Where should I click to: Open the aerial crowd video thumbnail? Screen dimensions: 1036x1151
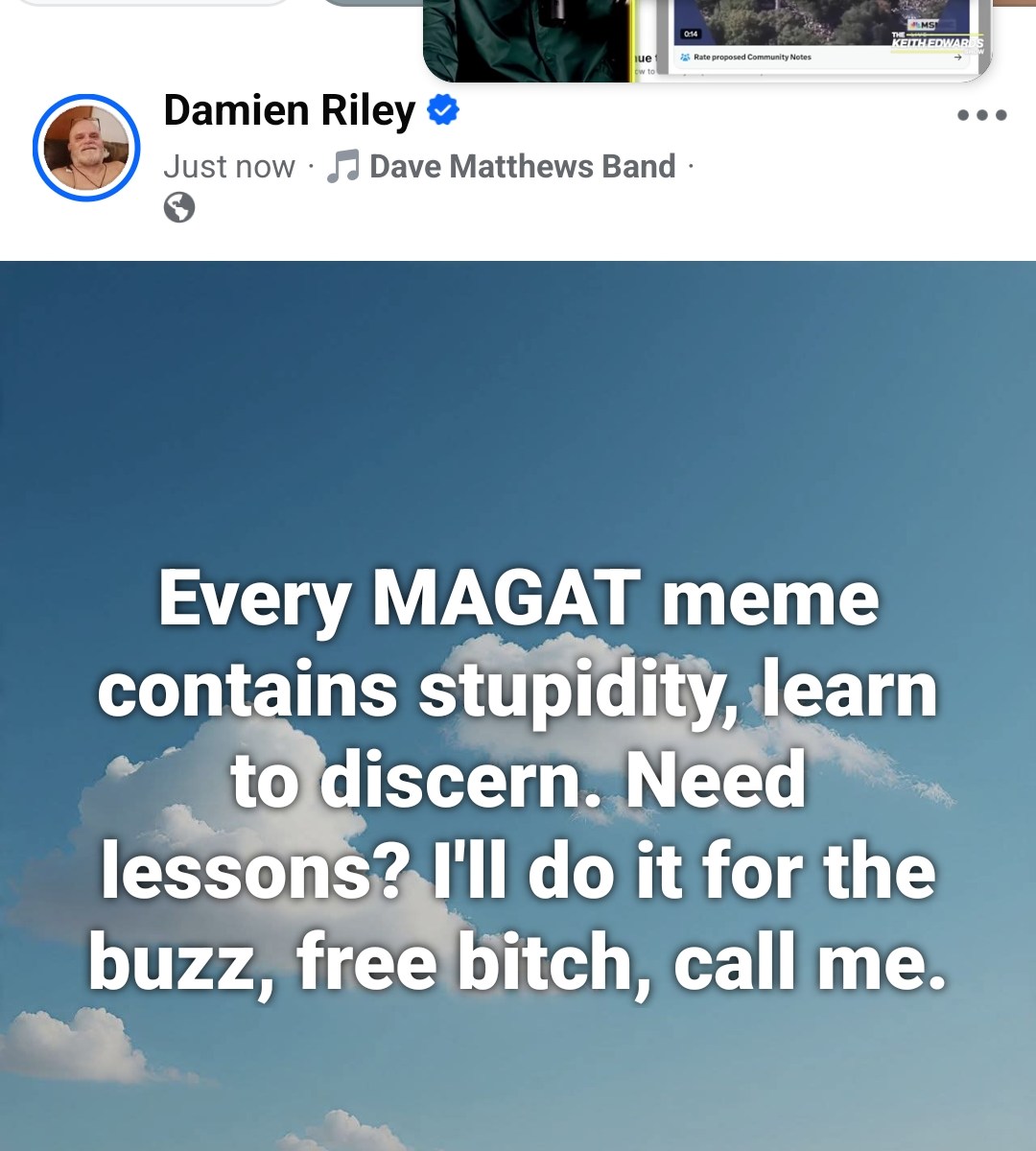point(823,21)
